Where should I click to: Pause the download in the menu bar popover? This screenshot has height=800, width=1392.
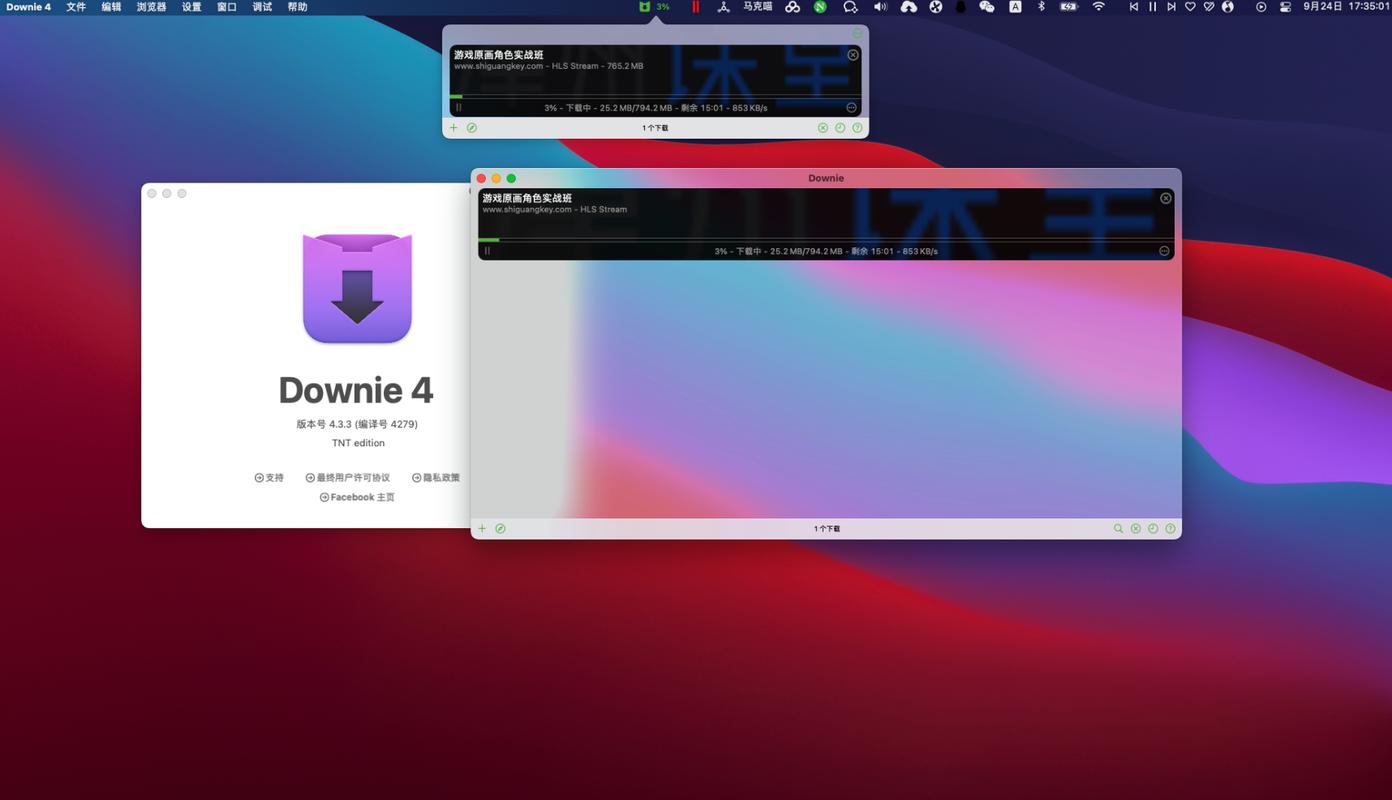[458, 108]
